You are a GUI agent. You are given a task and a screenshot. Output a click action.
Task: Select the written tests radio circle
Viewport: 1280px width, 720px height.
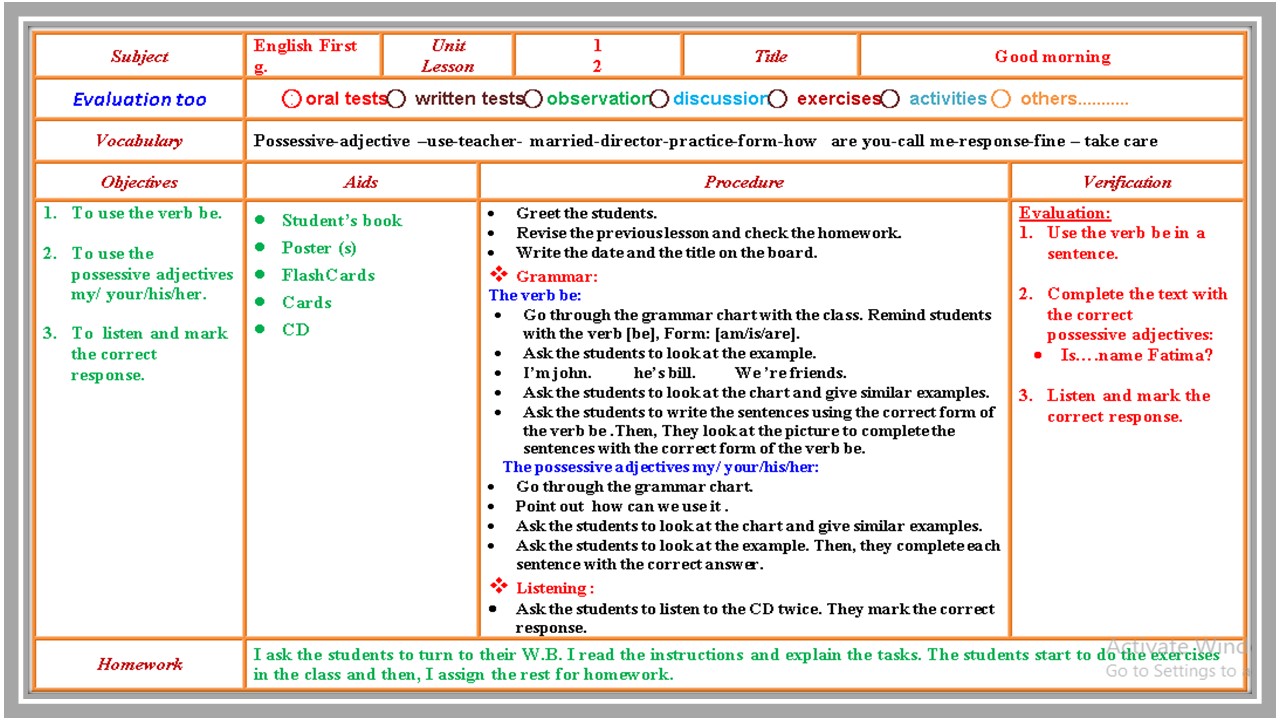tap(397, 99)
